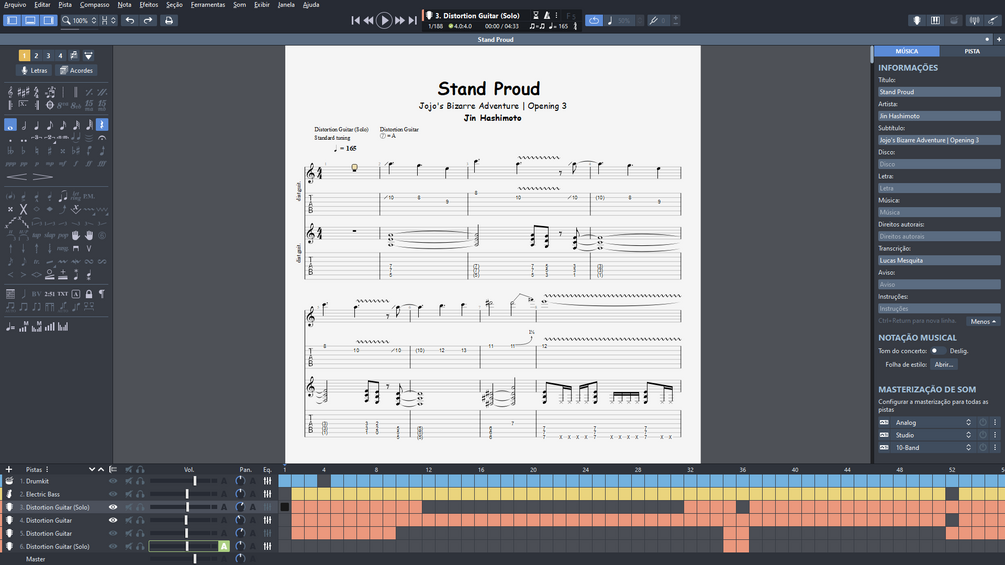Image resolution: width=1005 pixels, height=565 pixels.
Task: Open the Letras editor
Action: click(x=34, y=70)
